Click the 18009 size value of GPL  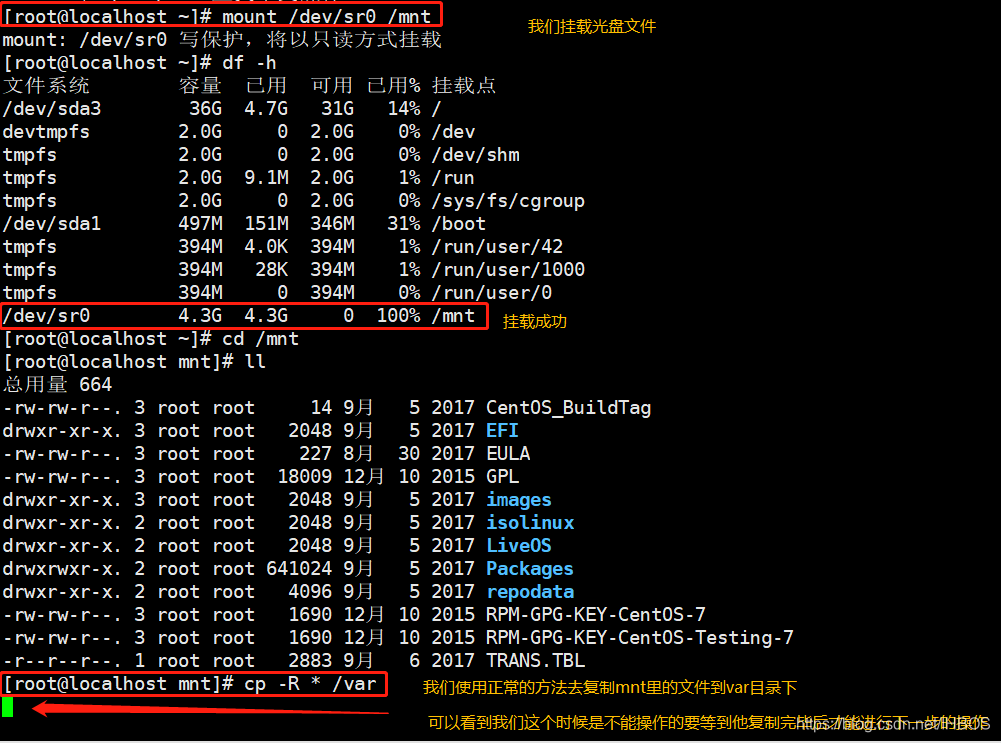[305, 476]
